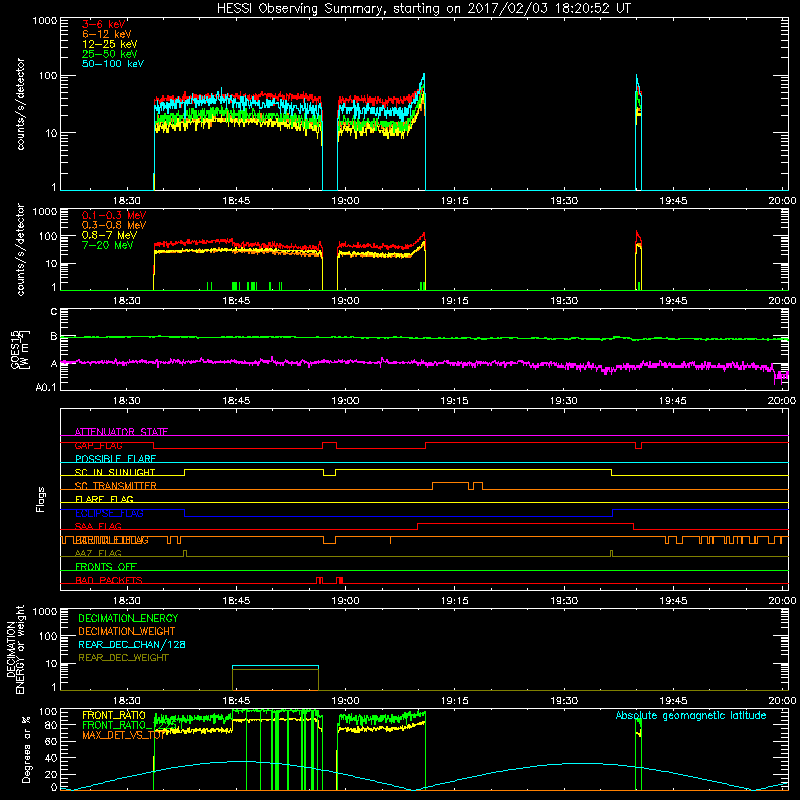Screen dimensions: 800x800
Task: Select the yellow FRONT_RATIO legend label
Action: 114,715
